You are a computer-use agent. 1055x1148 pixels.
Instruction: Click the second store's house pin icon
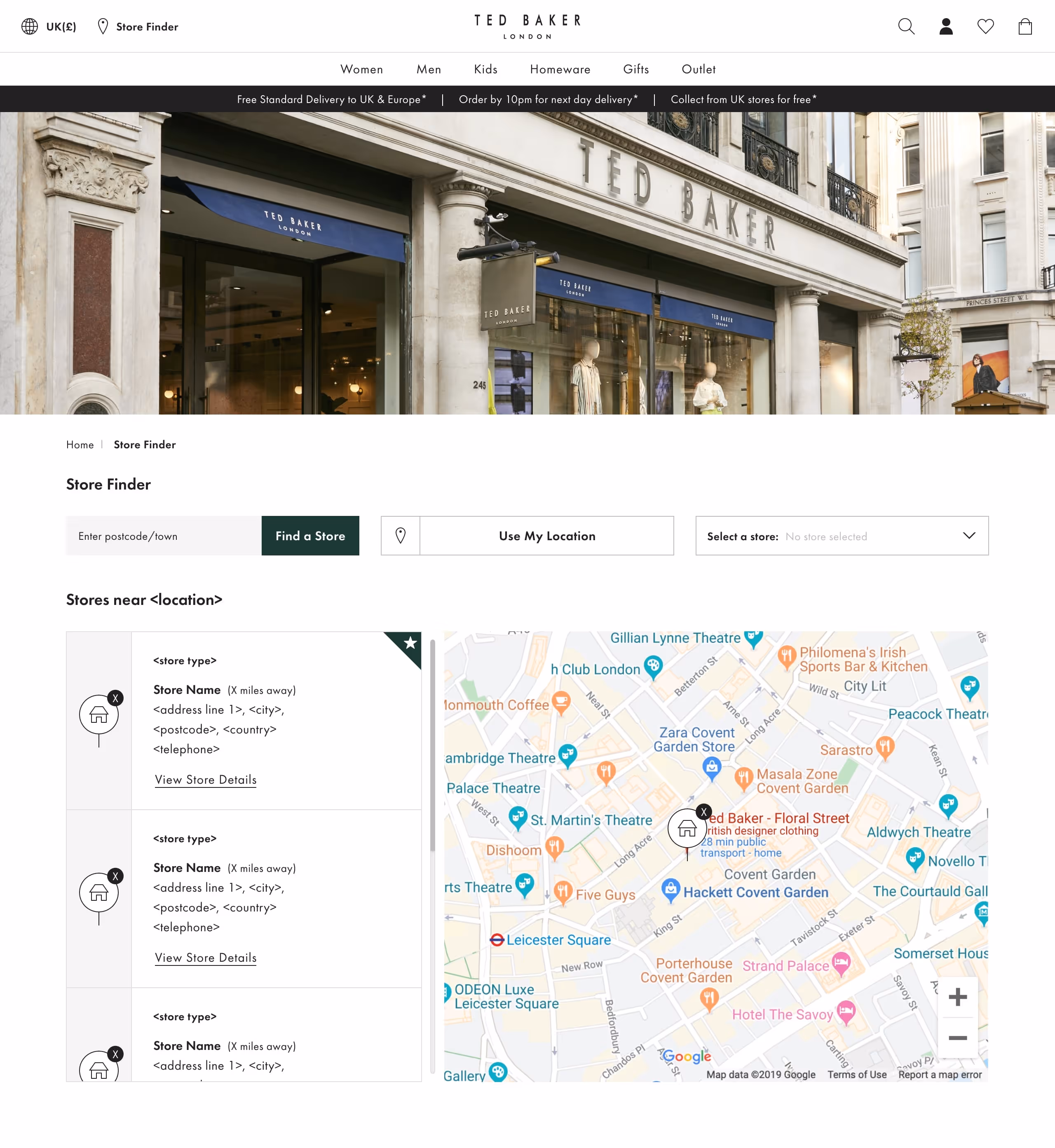(x=99, y=893)
